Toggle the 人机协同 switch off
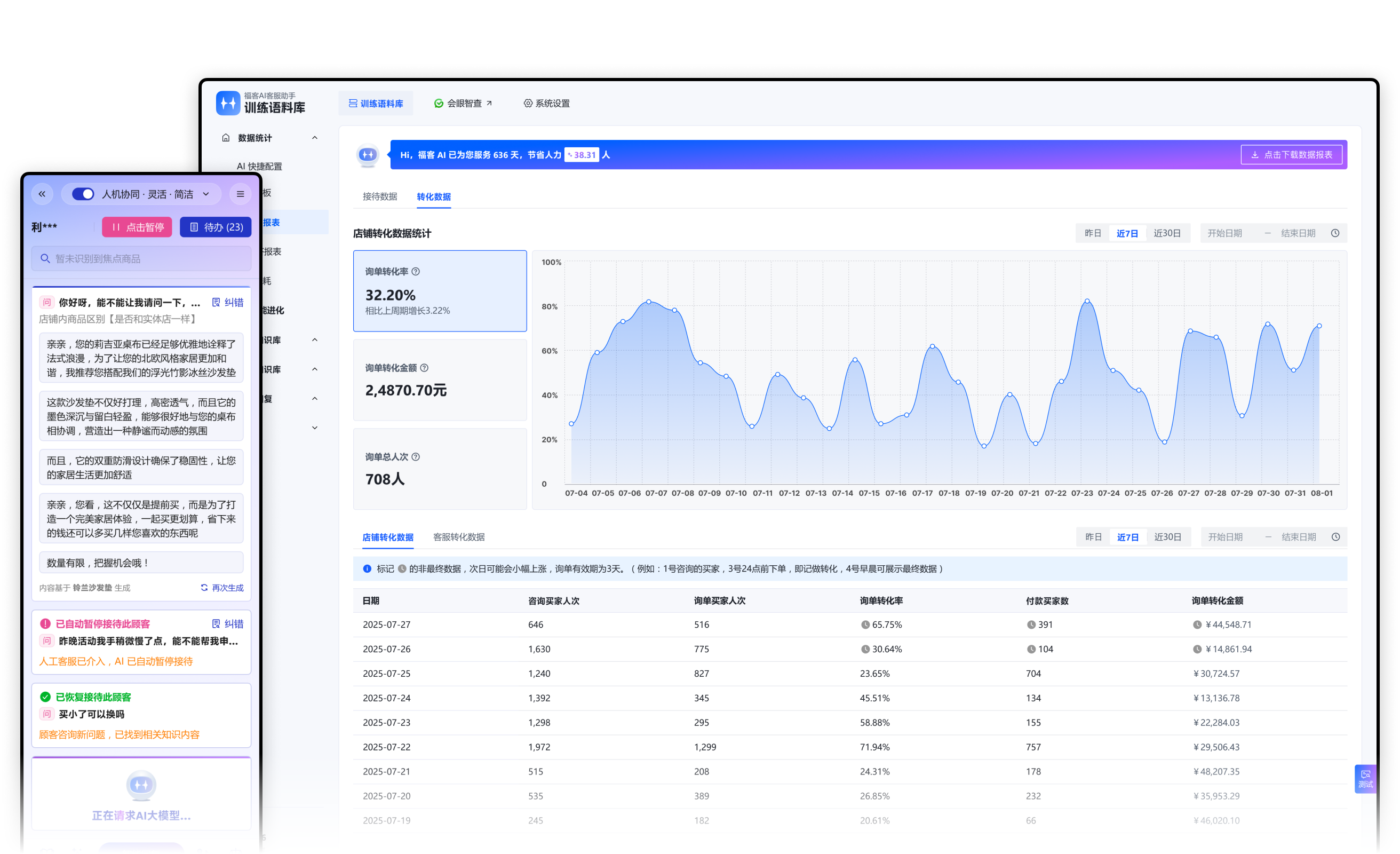This screenshot has width=1400, height=854. tap(83, 194)
